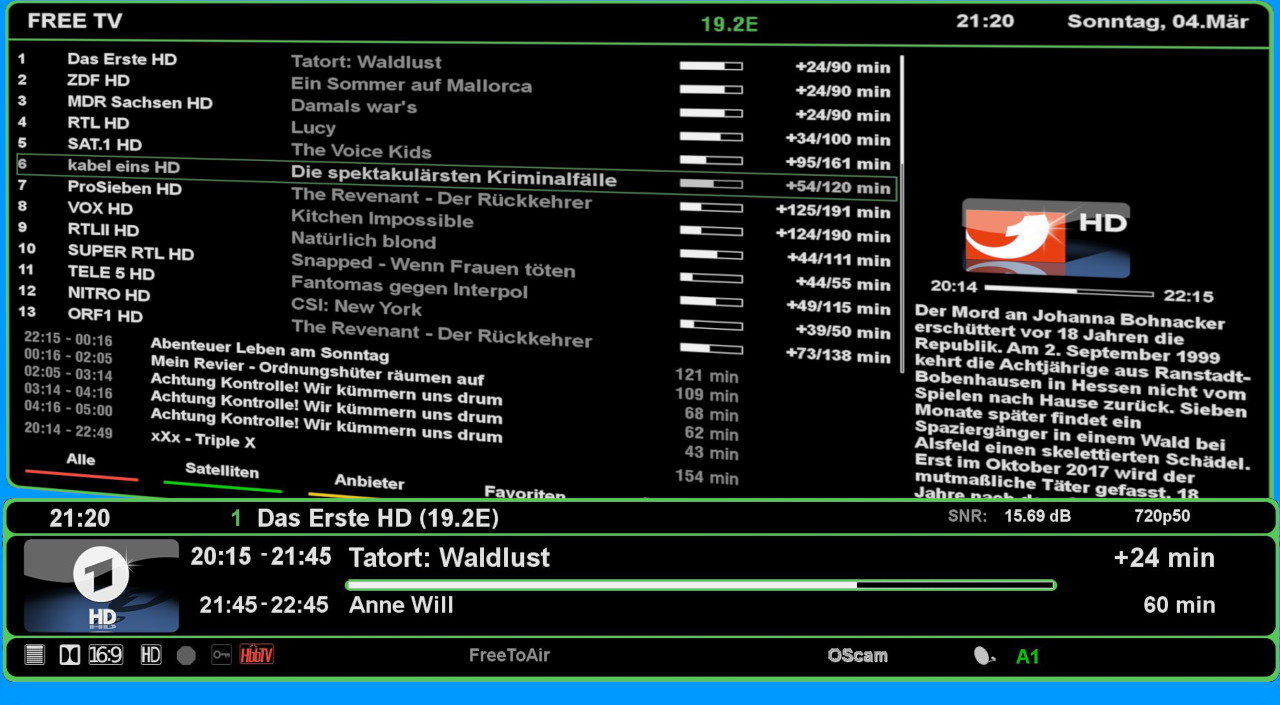Select channel 1 Das Erste HD in the list
Screen dimensions: 1280x705
coord(122,59)
